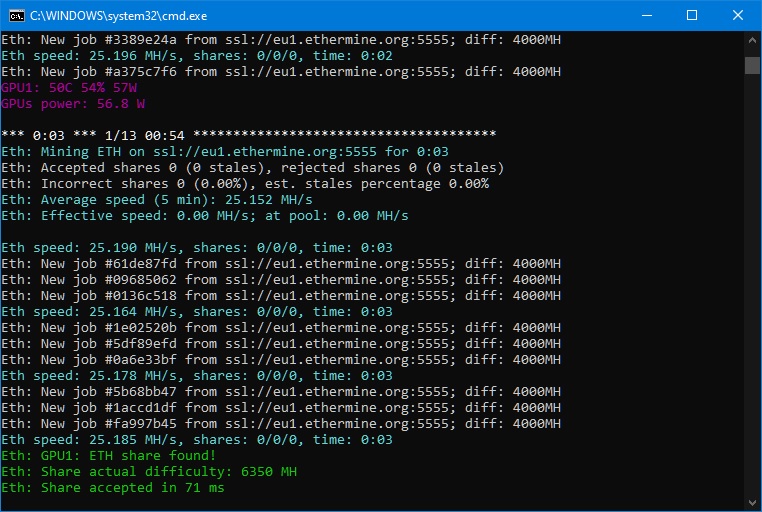This screenshot has width=762, height=512.
Task: Click the Eth speed: 25.190 MH/s line
Action: [x=197, y=248]
